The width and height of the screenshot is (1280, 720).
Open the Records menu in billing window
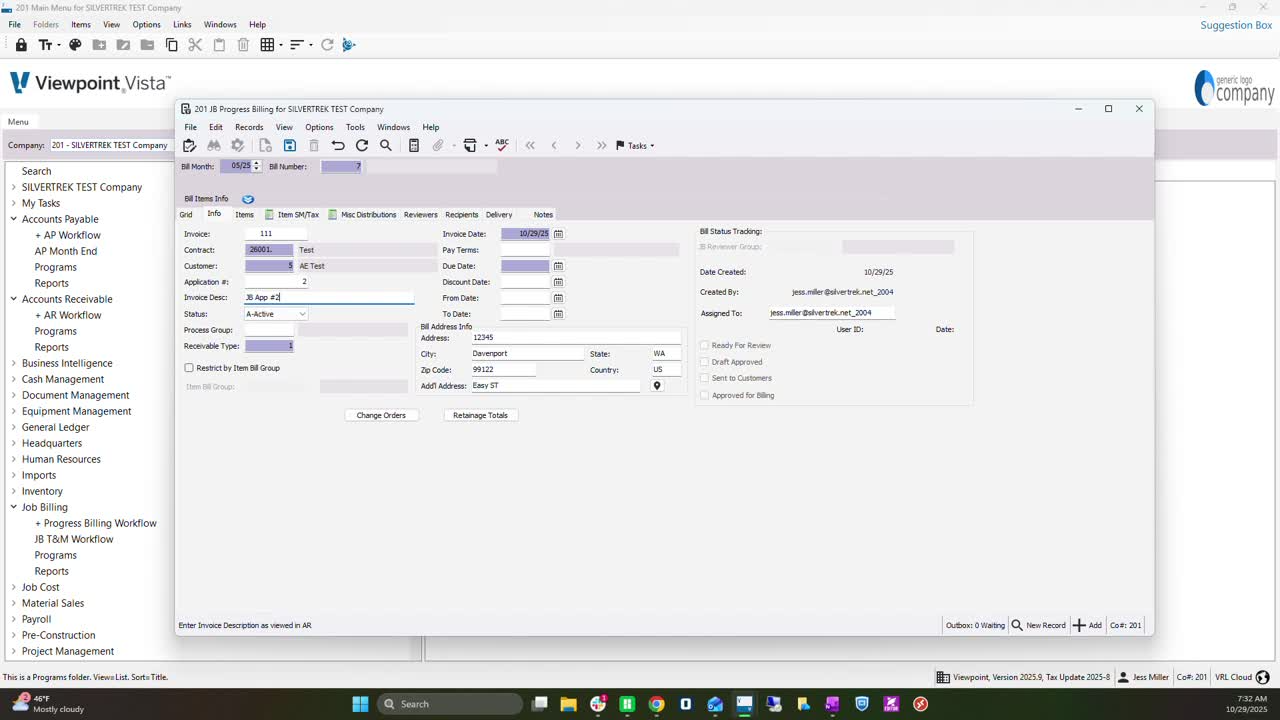pos(249,127)
